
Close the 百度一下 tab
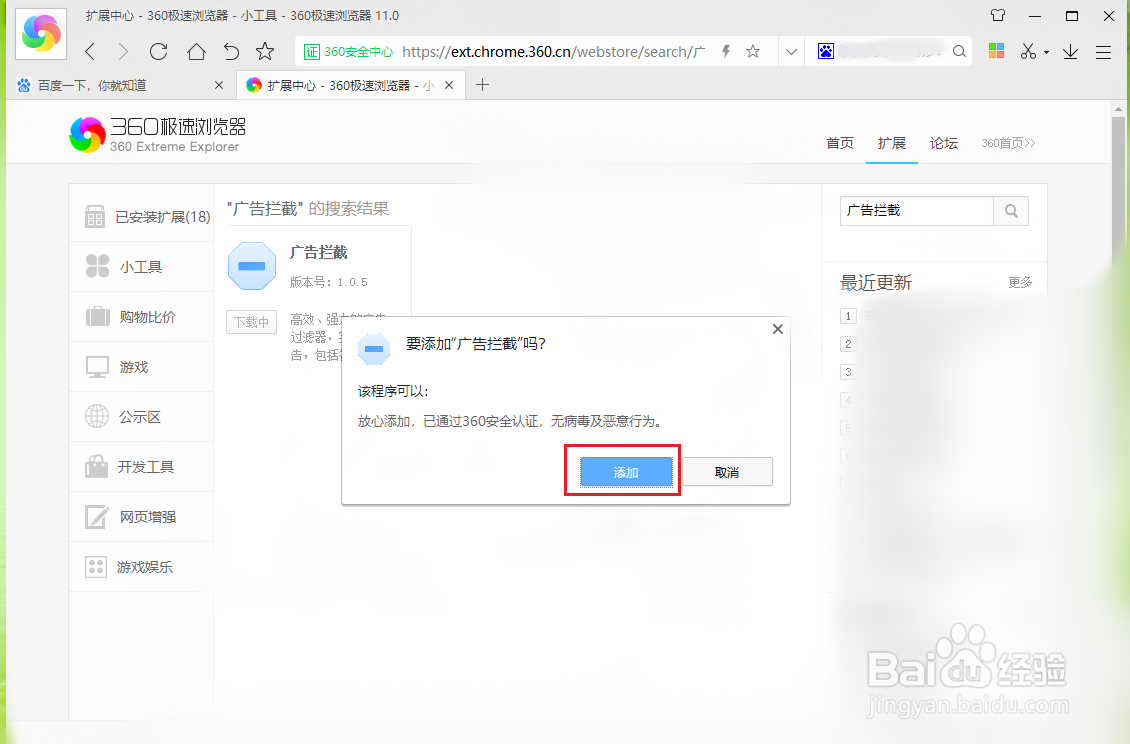tap(219, 85)
